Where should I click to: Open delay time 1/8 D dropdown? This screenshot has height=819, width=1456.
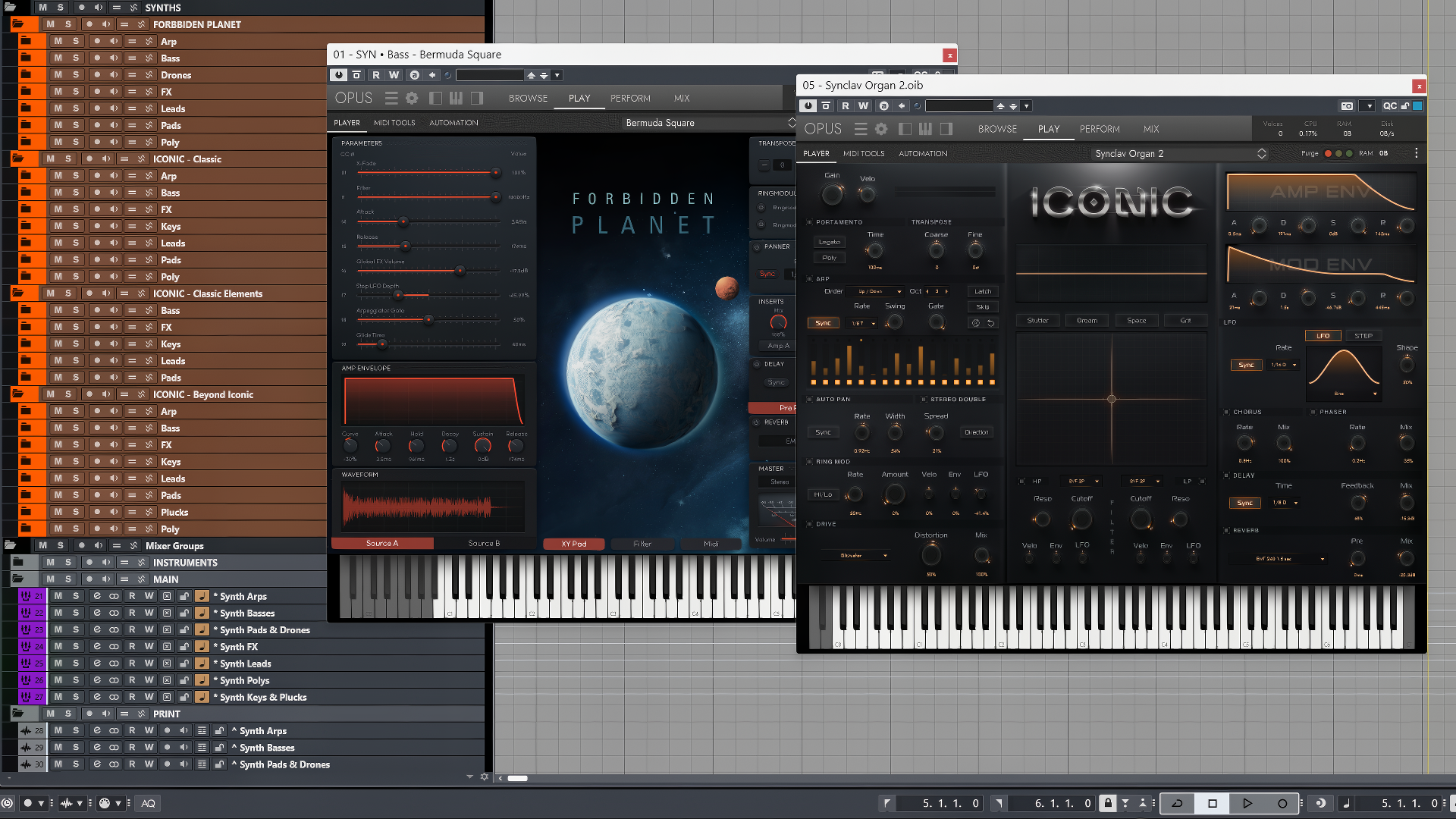[1284, 503]
